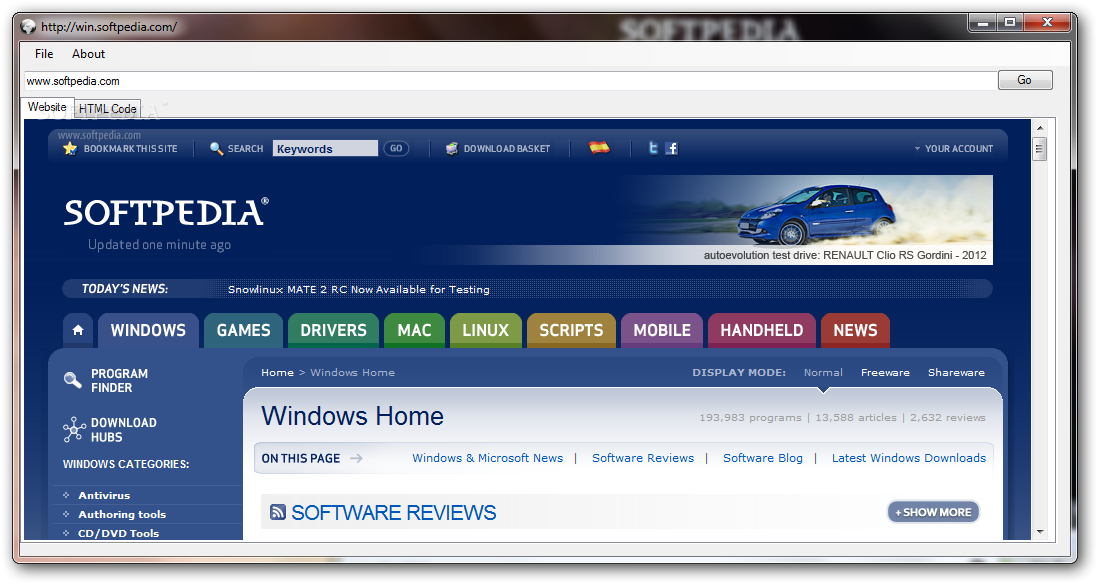Select the DRIVERS category tab
Image resolution: width=1098 pixels, height=584 pixels.
tap(333, 331)
